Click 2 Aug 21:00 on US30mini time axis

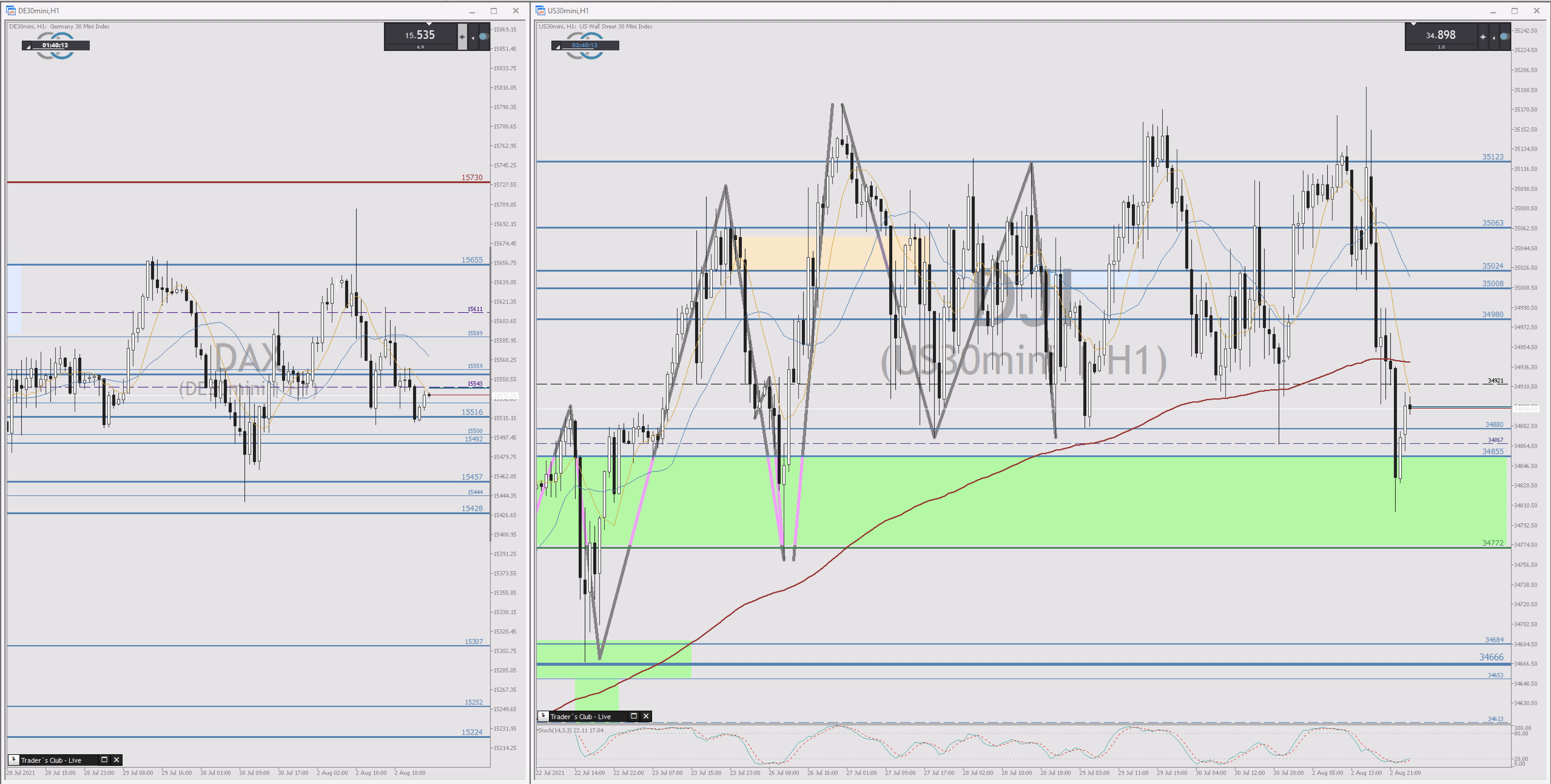click(1405, 772)
